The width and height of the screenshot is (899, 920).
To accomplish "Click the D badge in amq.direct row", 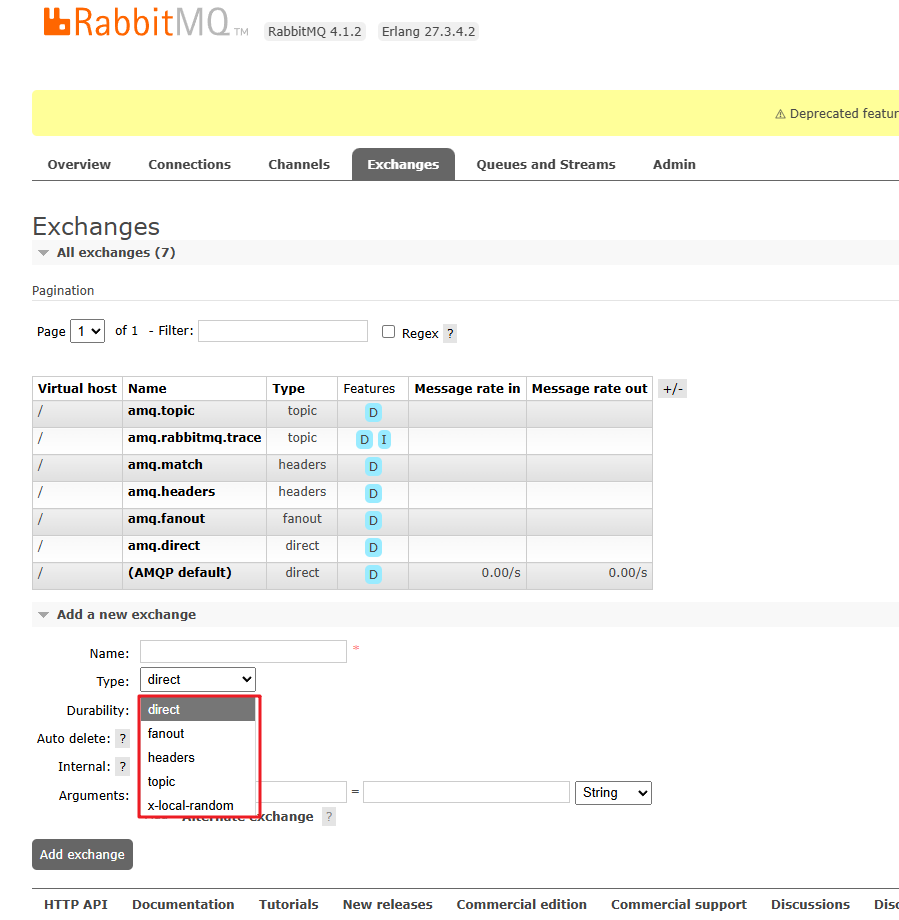I will point(373,547).
